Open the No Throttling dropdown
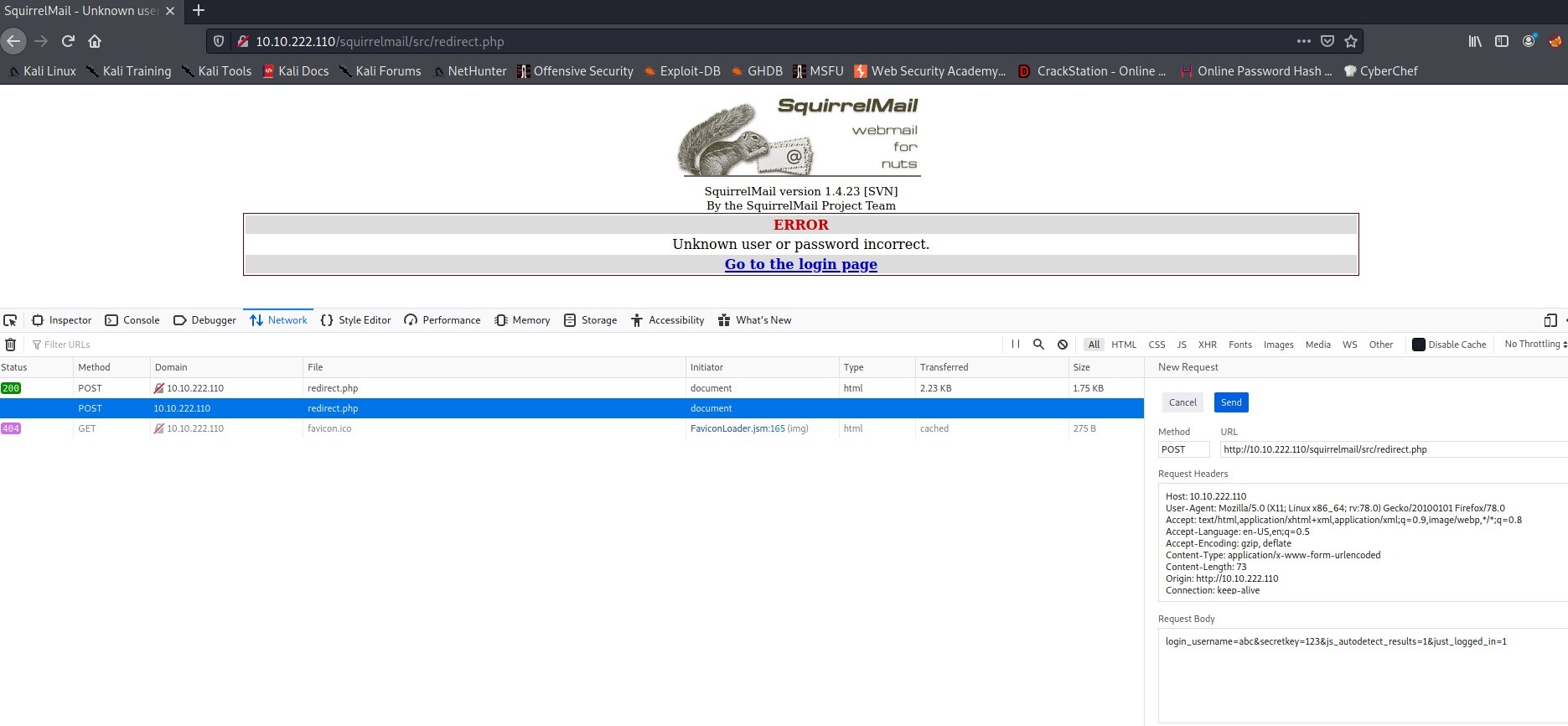Image resolution: width=1568 pixels, height=726 pixels. 1534,345
